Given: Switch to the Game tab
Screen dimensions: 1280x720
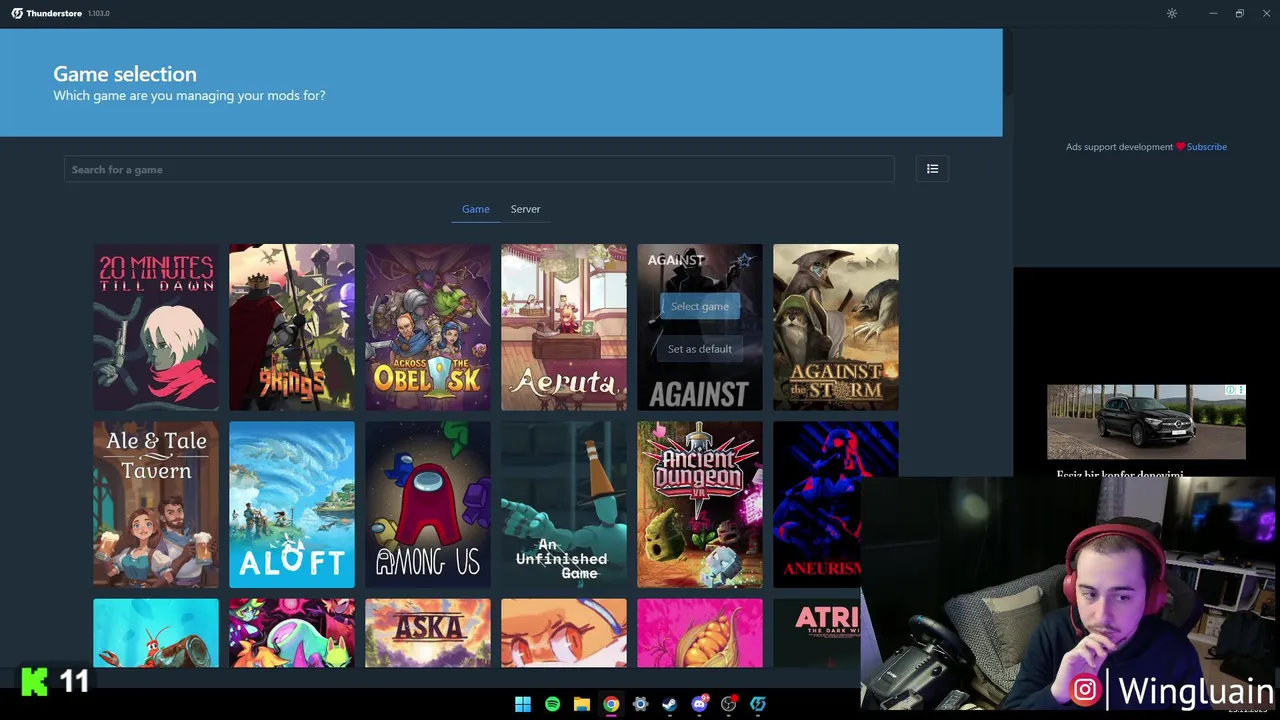Looking at the screenshot, I should point(475,209).
